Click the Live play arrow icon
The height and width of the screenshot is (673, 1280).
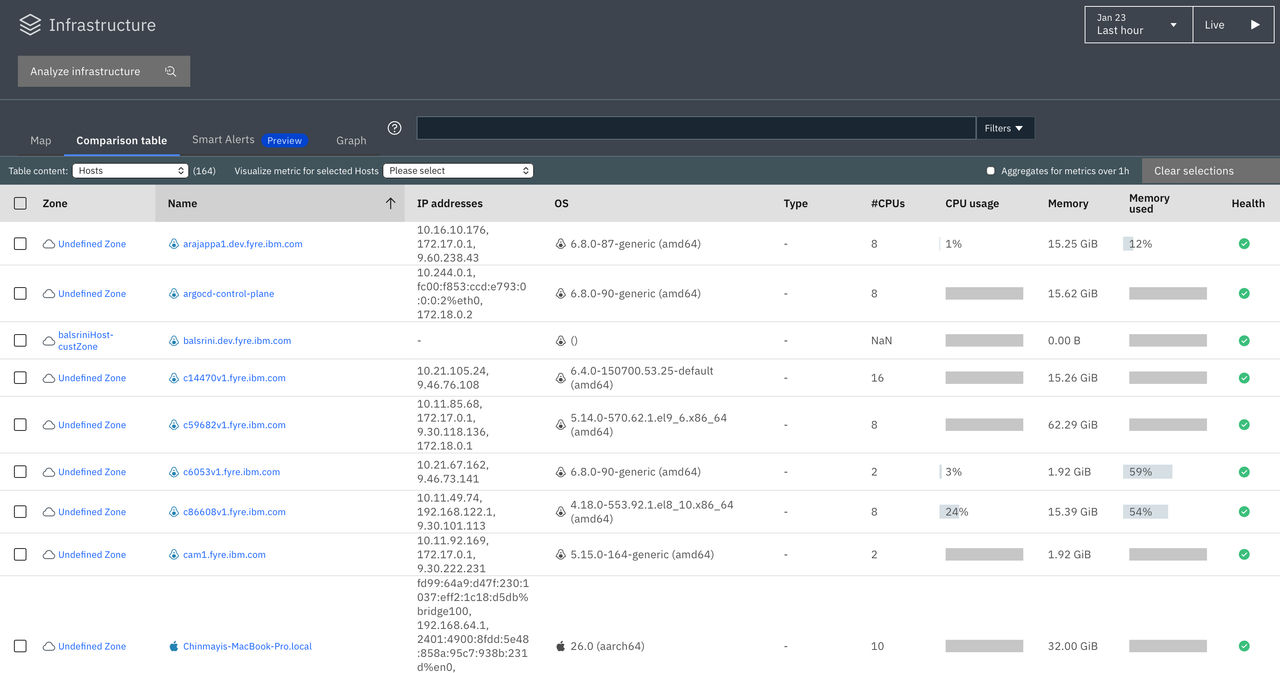tap(1255, 25)
